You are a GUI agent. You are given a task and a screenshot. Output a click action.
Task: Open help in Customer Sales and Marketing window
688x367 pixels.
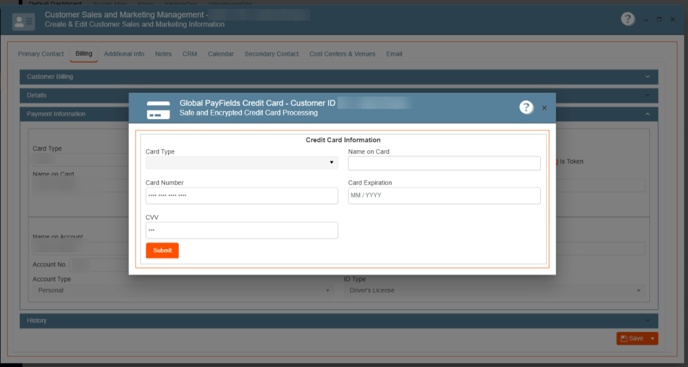click(x=628, y=19)
